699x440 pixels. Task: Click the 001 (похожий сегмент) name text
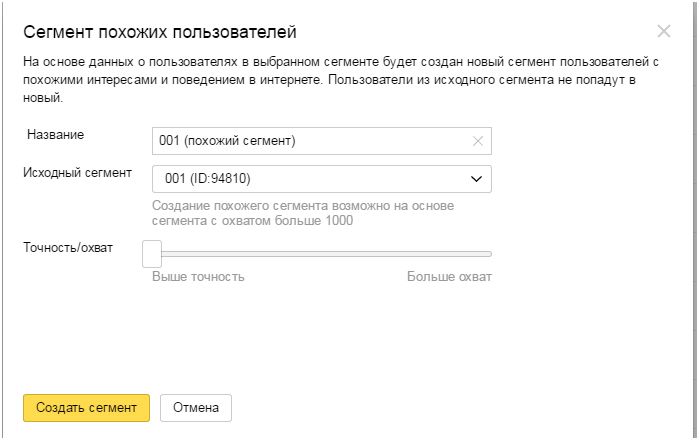227,141
